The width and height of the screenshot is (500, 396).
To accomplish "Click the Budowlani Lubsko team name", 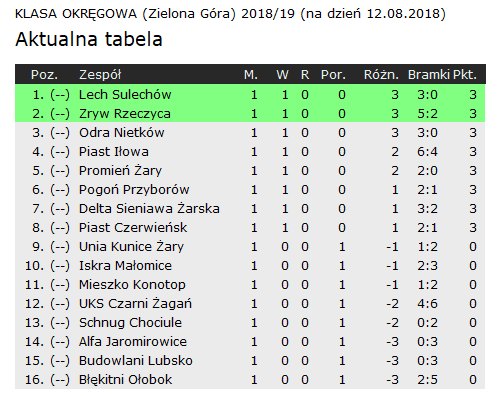I will click(x=136, y=361).
